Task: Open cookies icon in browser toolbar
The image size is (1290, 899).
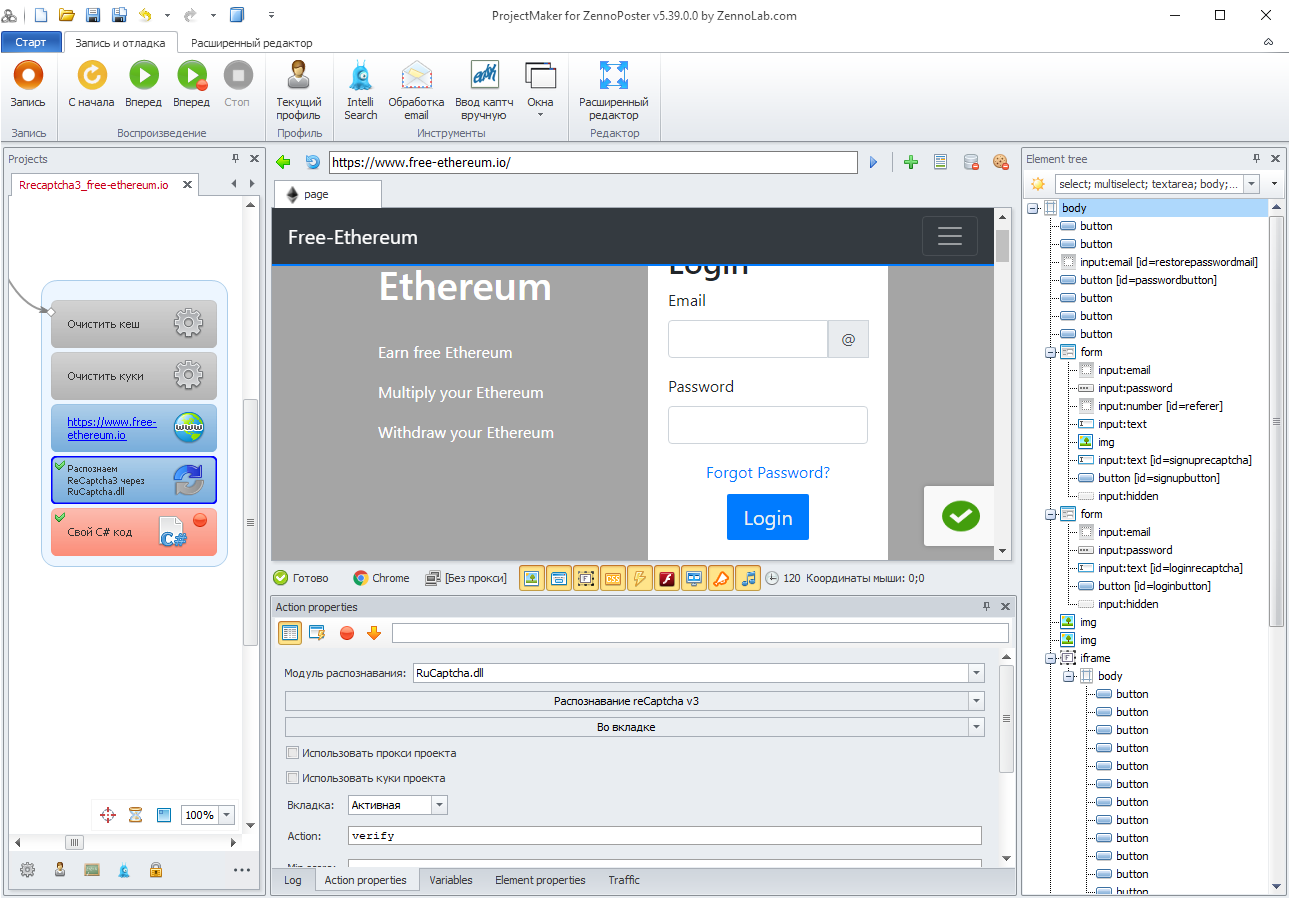Action: [x=1000, y=162]
